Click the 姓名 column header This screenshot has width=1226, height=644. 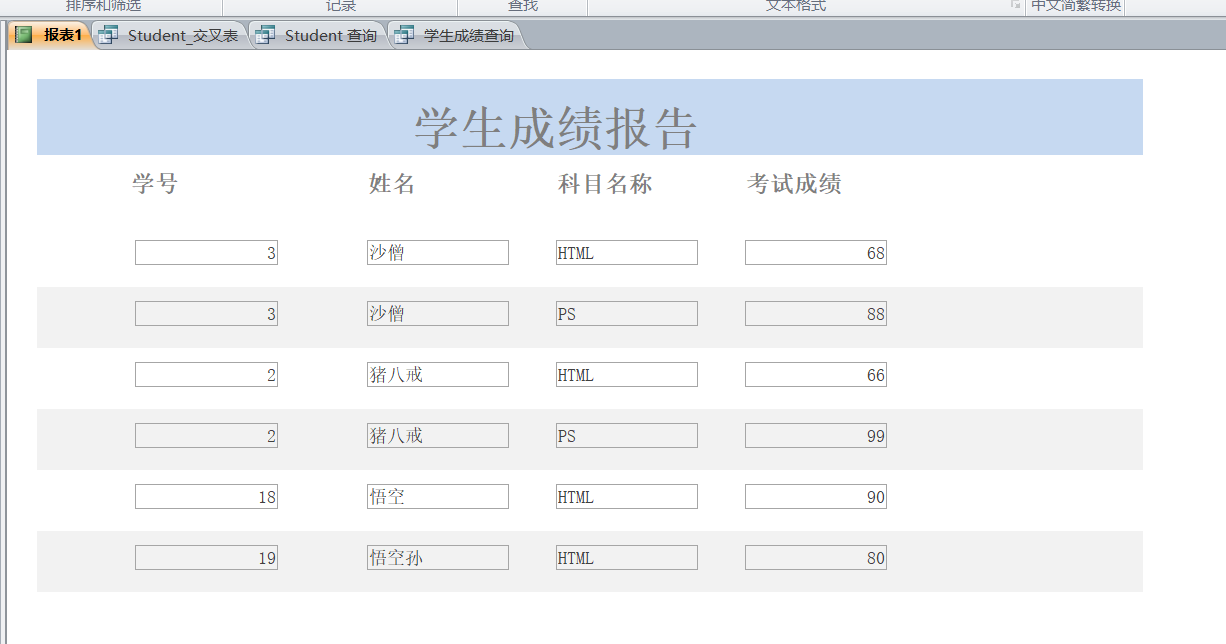coord(392,184)
